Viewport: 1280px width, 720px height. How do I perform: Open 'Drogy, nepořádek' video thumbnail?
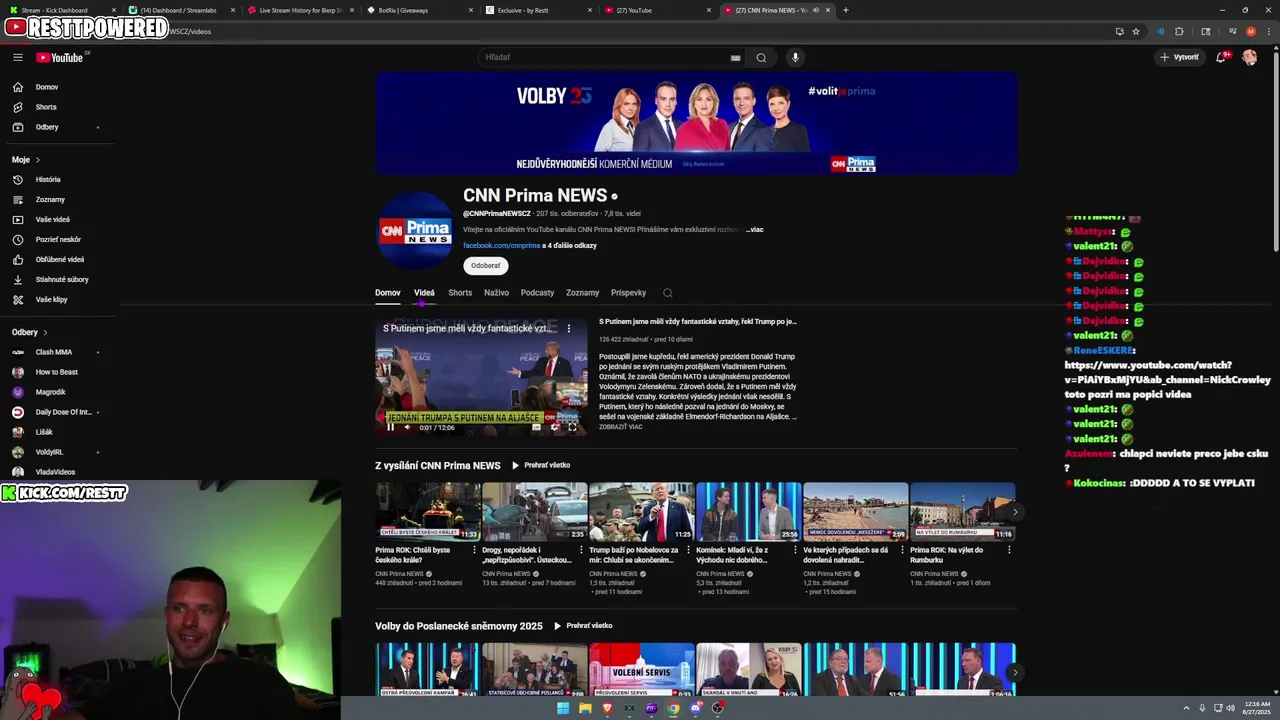coord(534,512)
